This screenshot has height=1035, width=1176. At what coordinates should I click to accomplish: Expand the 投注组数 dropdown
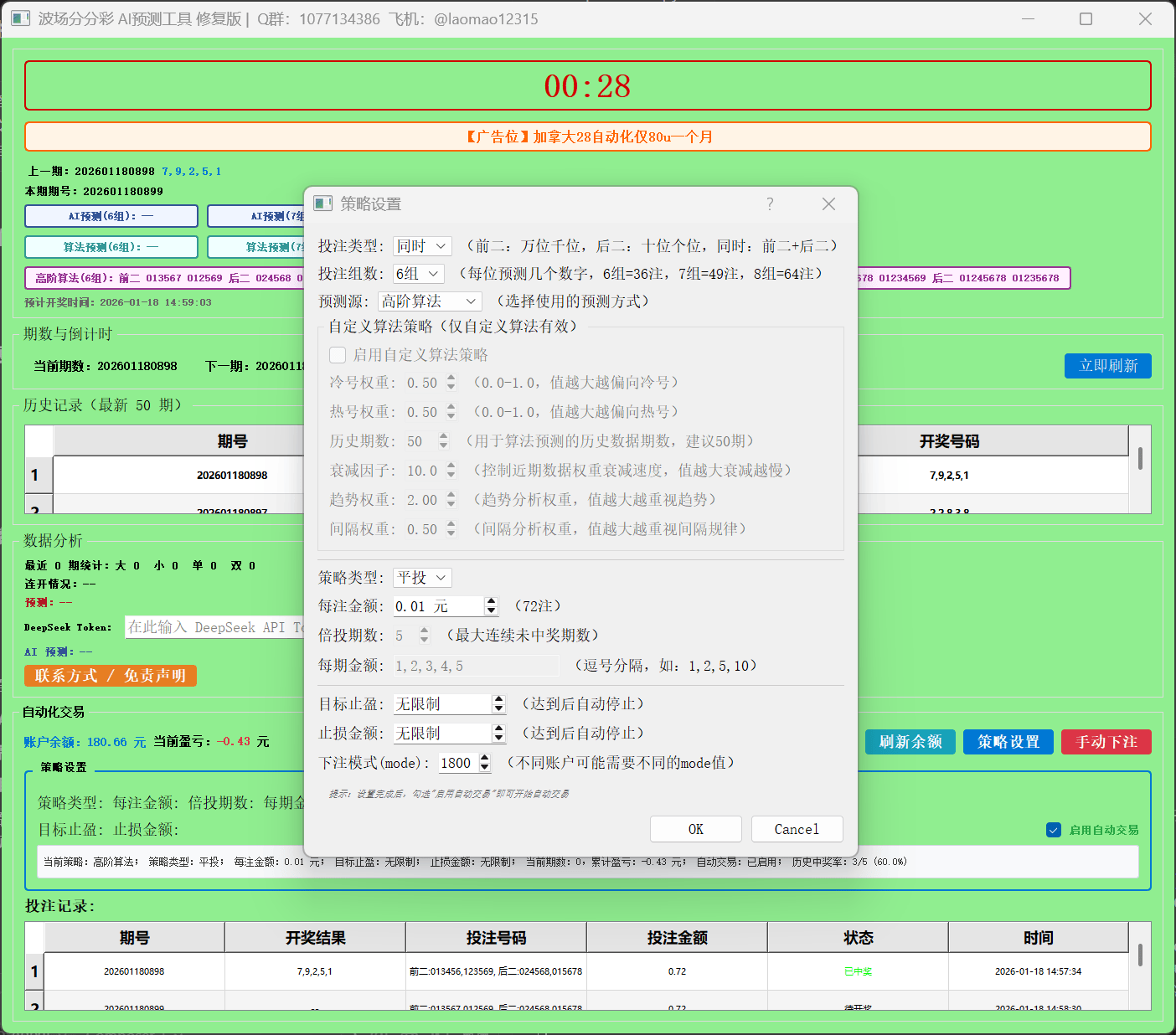[418, 274]
